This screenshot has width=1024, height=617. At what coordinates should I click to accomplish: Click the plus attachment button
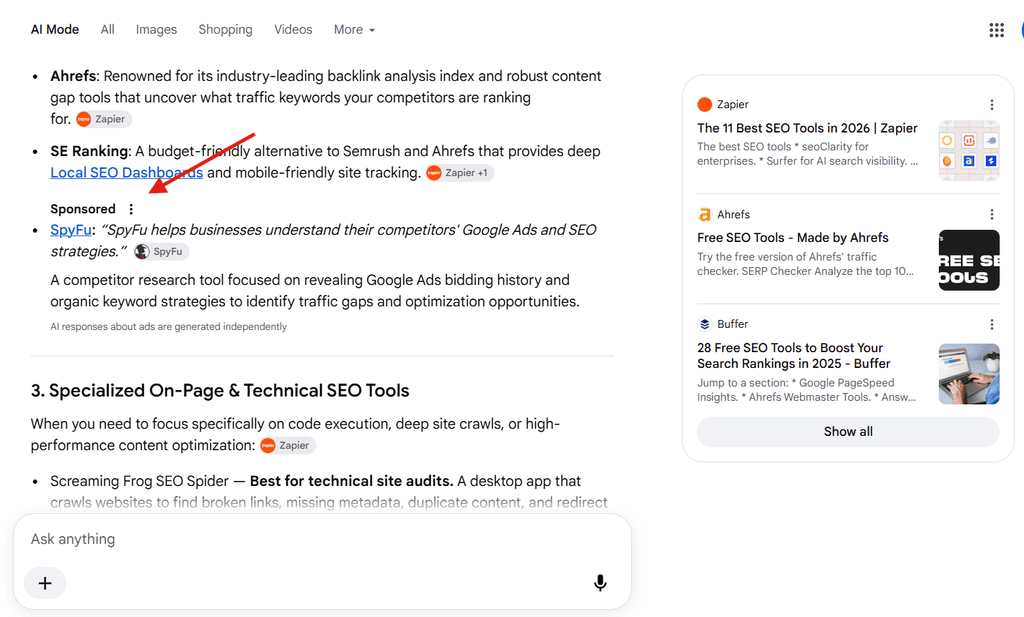click(x=45, y=583)
